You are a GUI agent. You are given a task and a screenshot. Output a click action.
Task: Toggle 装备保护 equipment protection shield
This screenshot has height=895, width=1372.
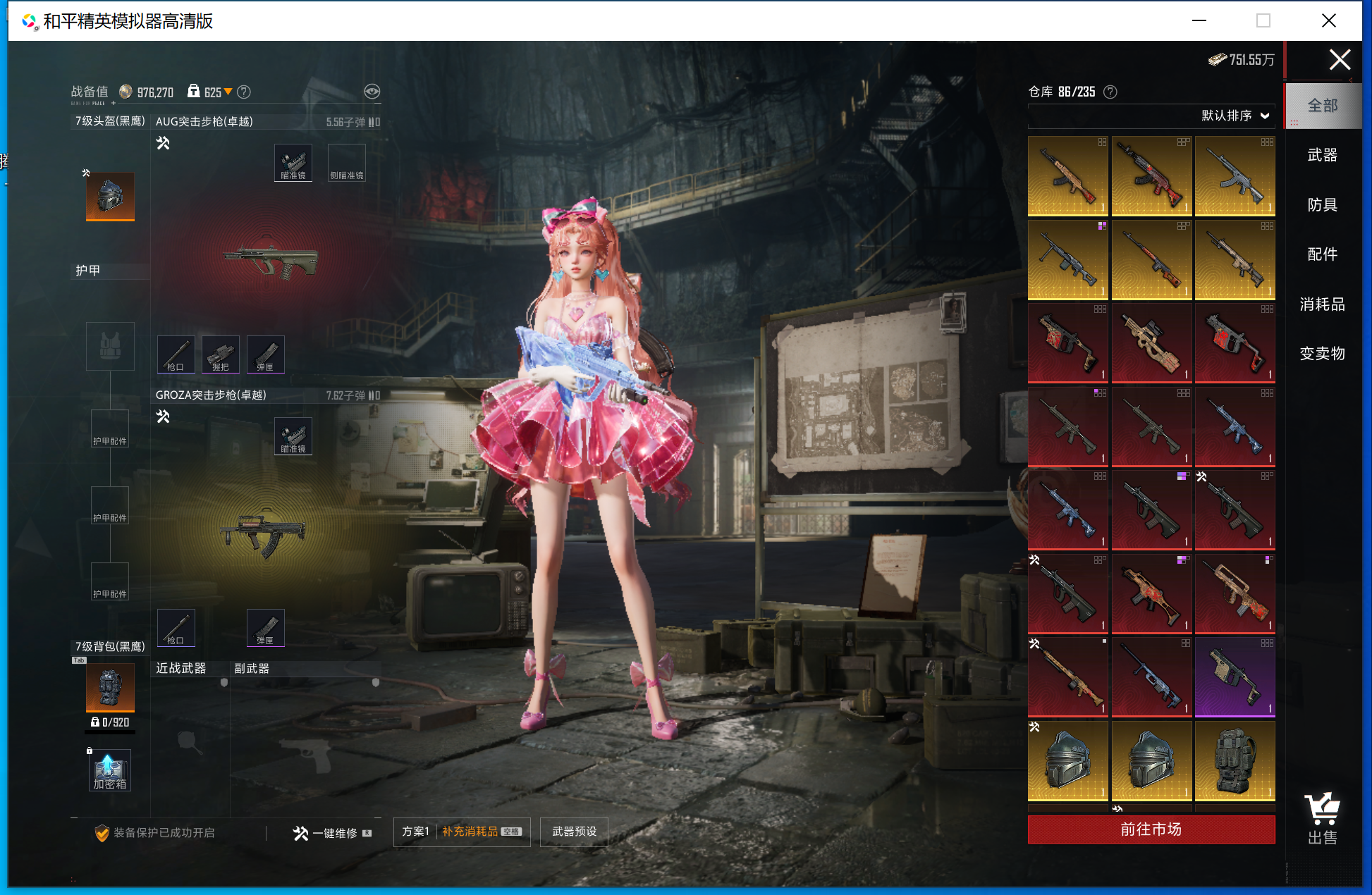(x=102, y=833)
